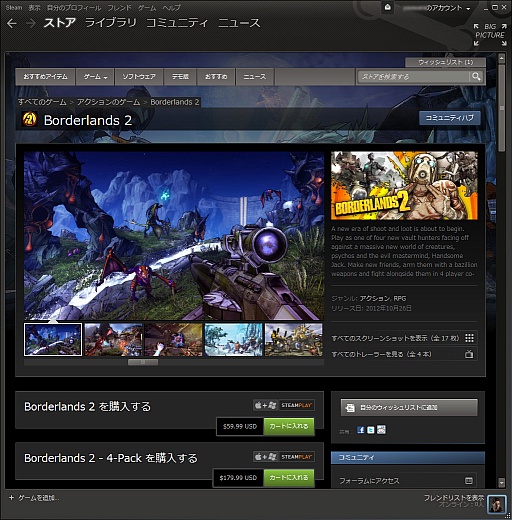
Task: Switch to Big Picture mode
Action: pyautogui.click(x=490, y=35)
